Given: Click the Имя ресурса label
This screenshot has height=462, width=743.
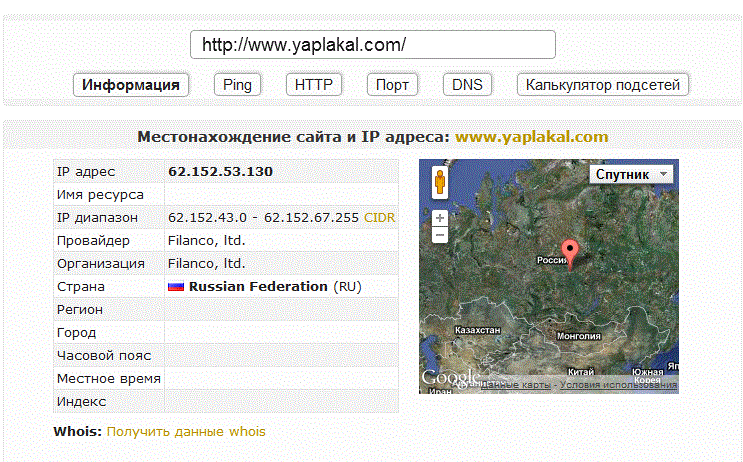Looking at the screenshot, I should click(100, 195).
